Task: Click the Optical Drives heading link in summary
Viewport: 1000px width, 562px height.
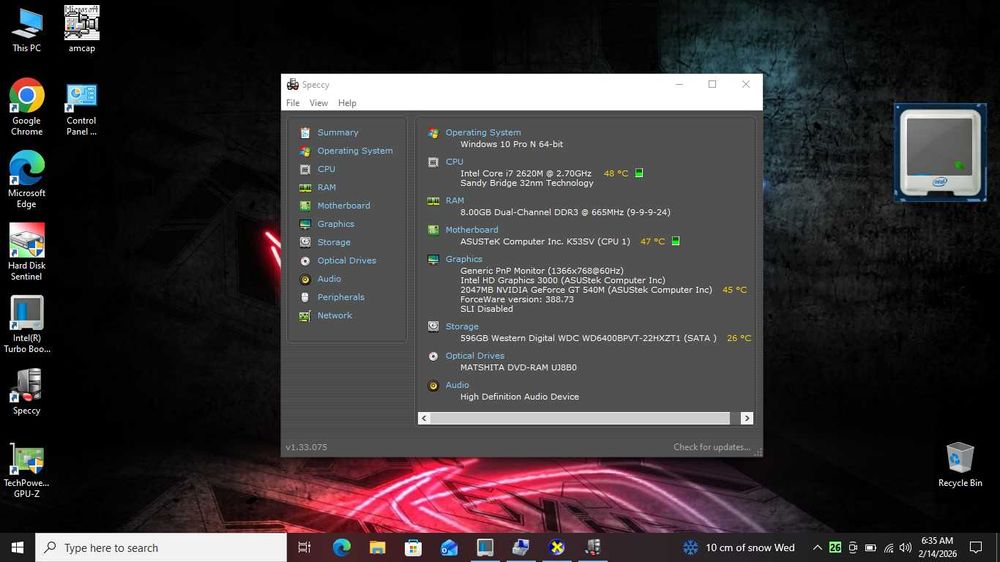Action: pyautogui.click(x=474, y=356)
